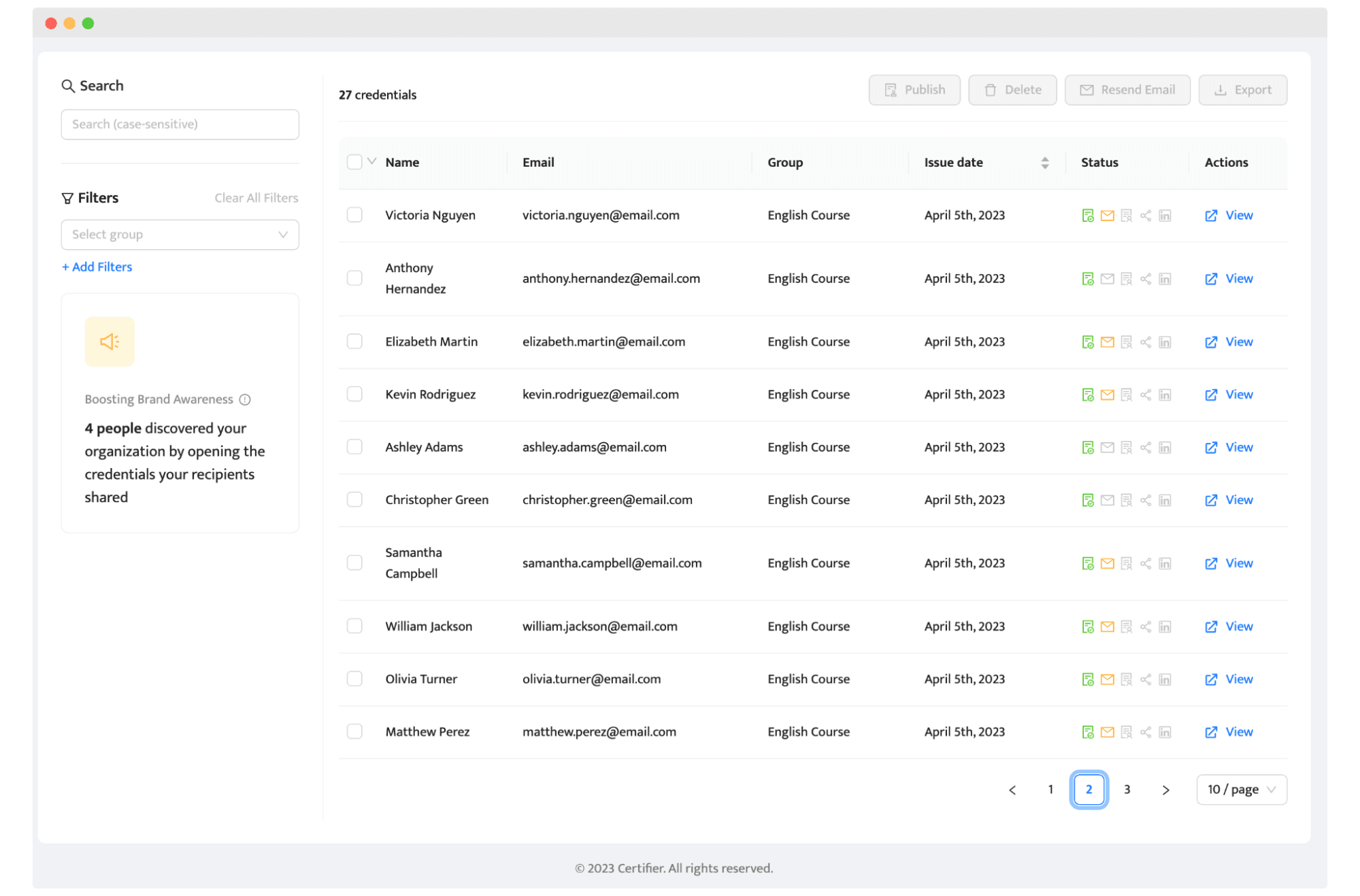Image resolution: width=1360 pixels, height=896 pixels.
Task: Click the green published icon for Ashley Adams
Action: click(1087, 448)
